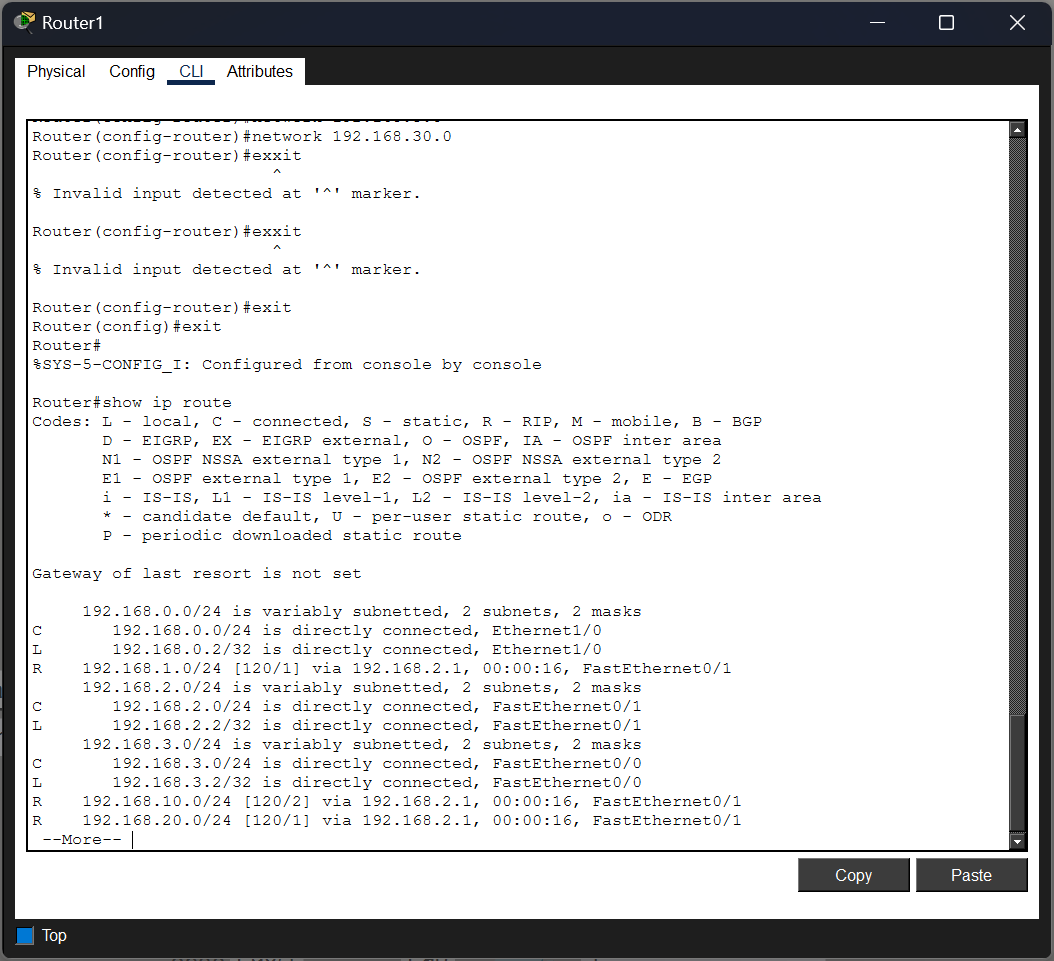Image resolution: width=1054 pixels, height=961 pixels.
Task: Toggle the Top checkbox
Action: (x=25, y=935)
